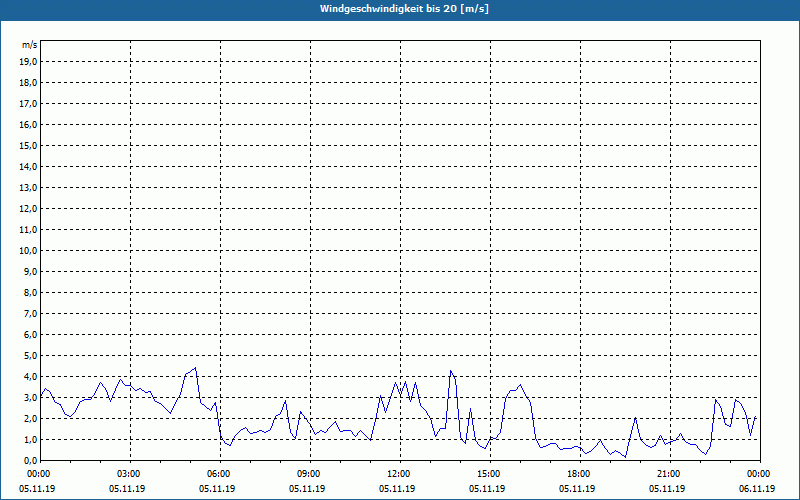Select the 1,0 y-axis label
The image size is (800, 500).
tap(31, 439)
